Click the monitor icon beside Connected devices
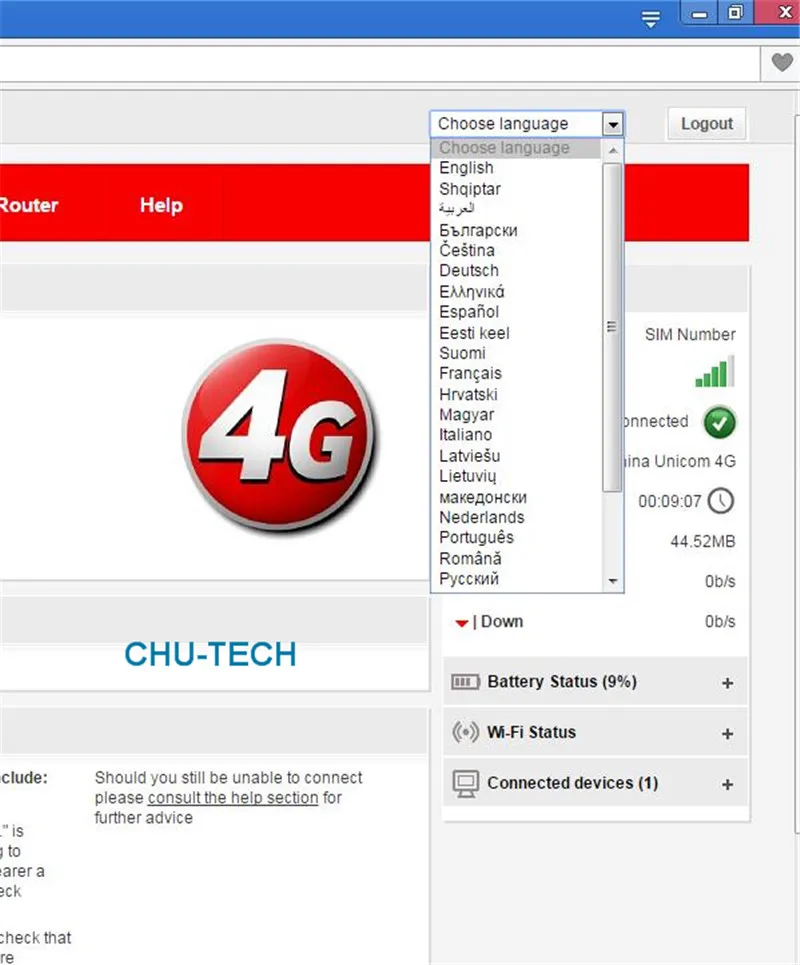This screenshot has height=965, width=800. point(466,784)
